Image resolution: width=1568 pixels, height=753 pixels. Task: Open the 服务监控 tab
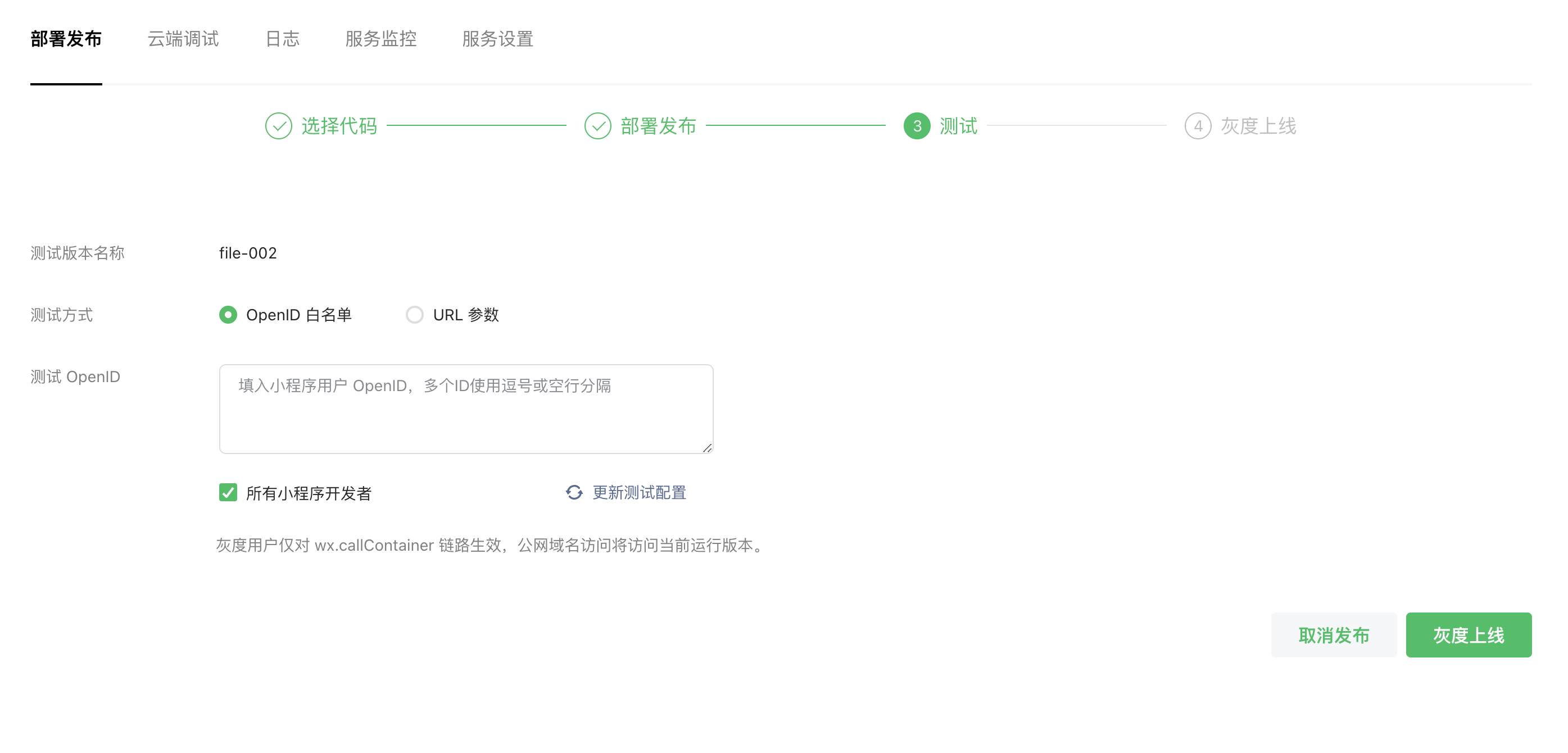[380, 39]
